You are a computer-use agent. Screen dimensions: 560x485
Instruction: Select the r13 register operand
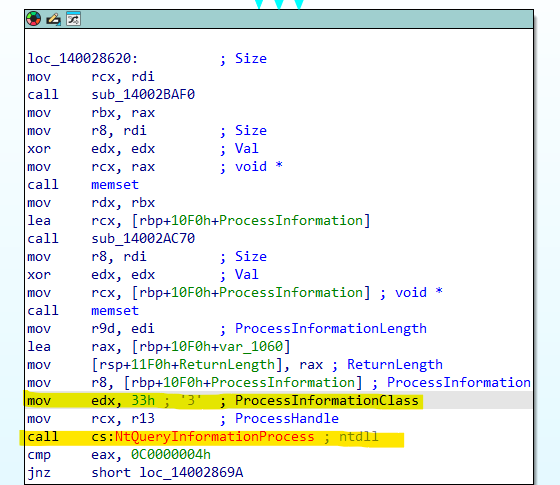143,419
